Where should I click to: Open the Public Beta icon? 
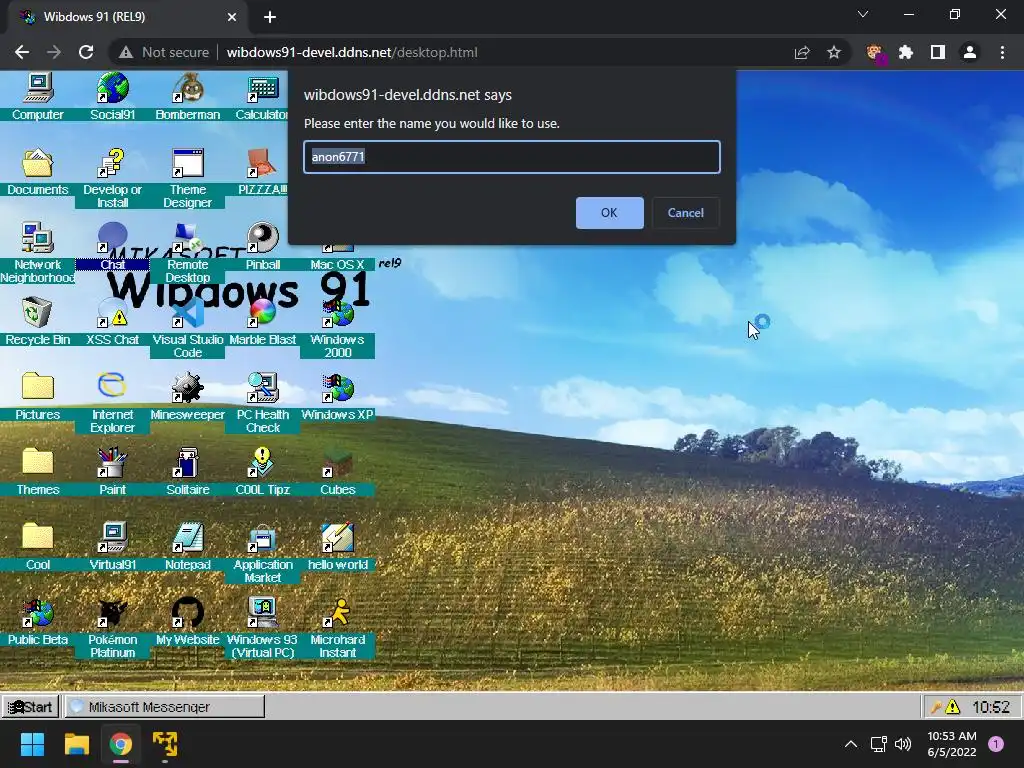[x=37, y=613]
